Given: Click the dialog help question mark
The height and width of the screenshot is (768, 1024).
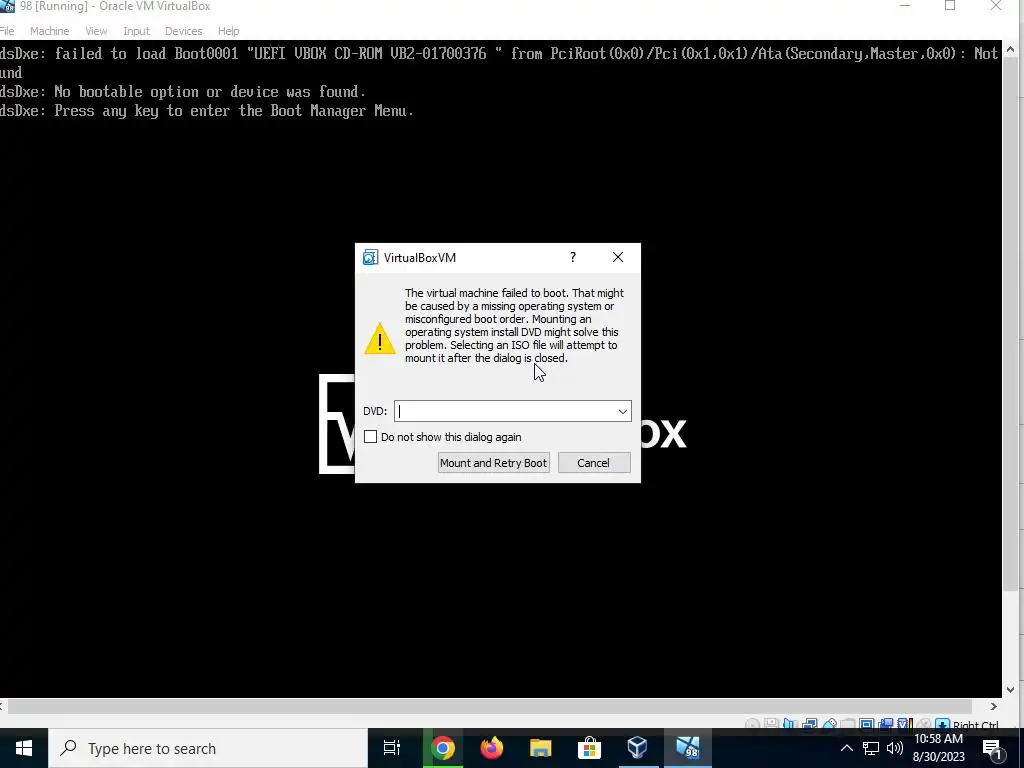Looking at the screenshot, I should 573,257.
